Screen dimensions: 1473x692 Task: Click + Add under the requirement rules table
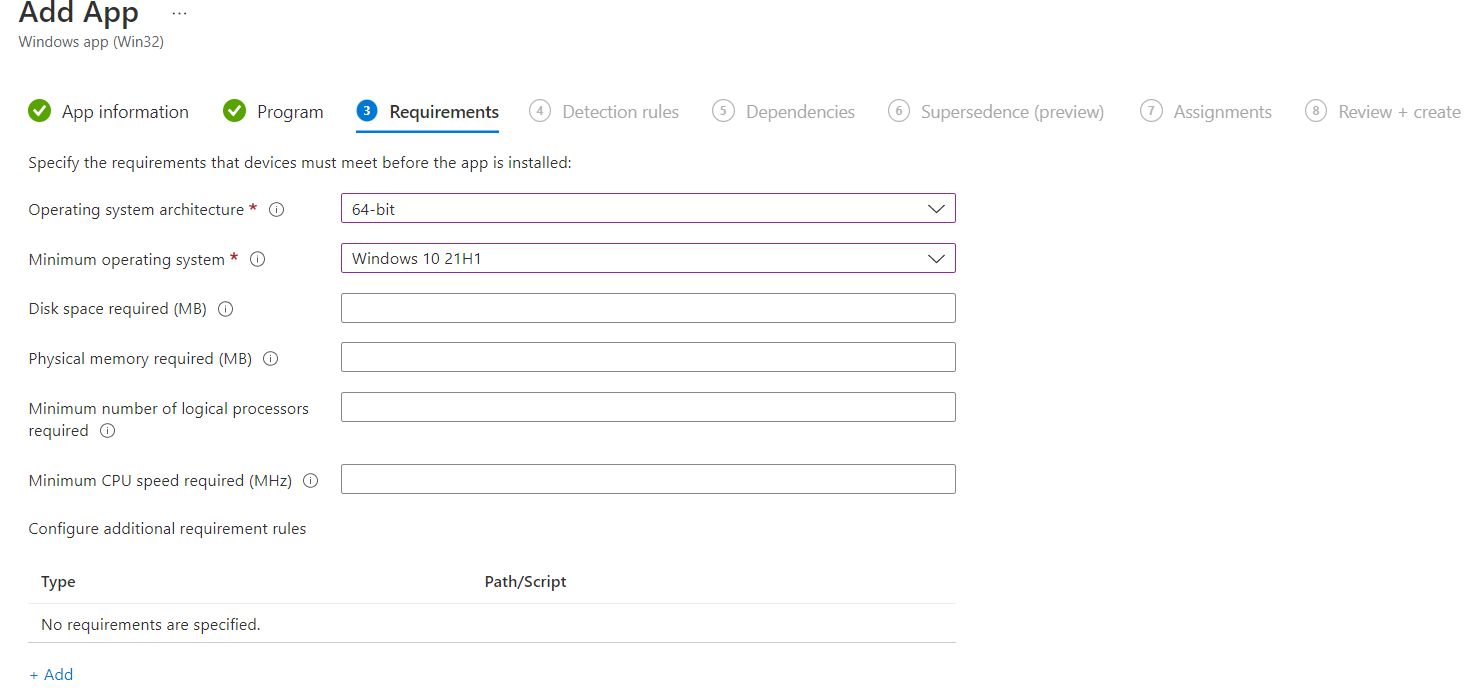(51, 674)
